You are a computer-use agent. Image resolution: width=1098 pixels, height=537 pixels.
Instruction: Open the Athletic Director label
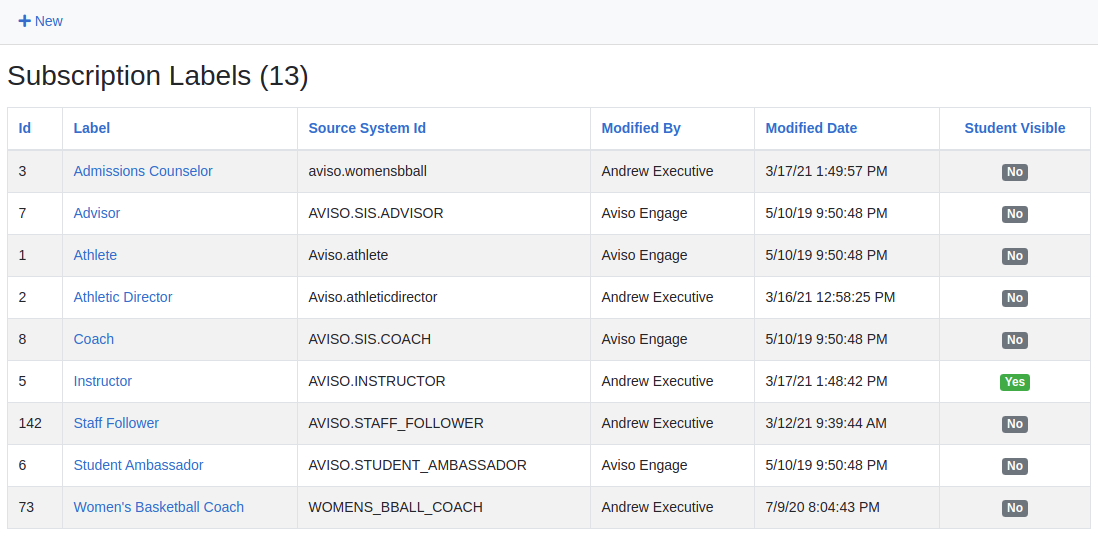pyautogui.click(x=123, y=297)
